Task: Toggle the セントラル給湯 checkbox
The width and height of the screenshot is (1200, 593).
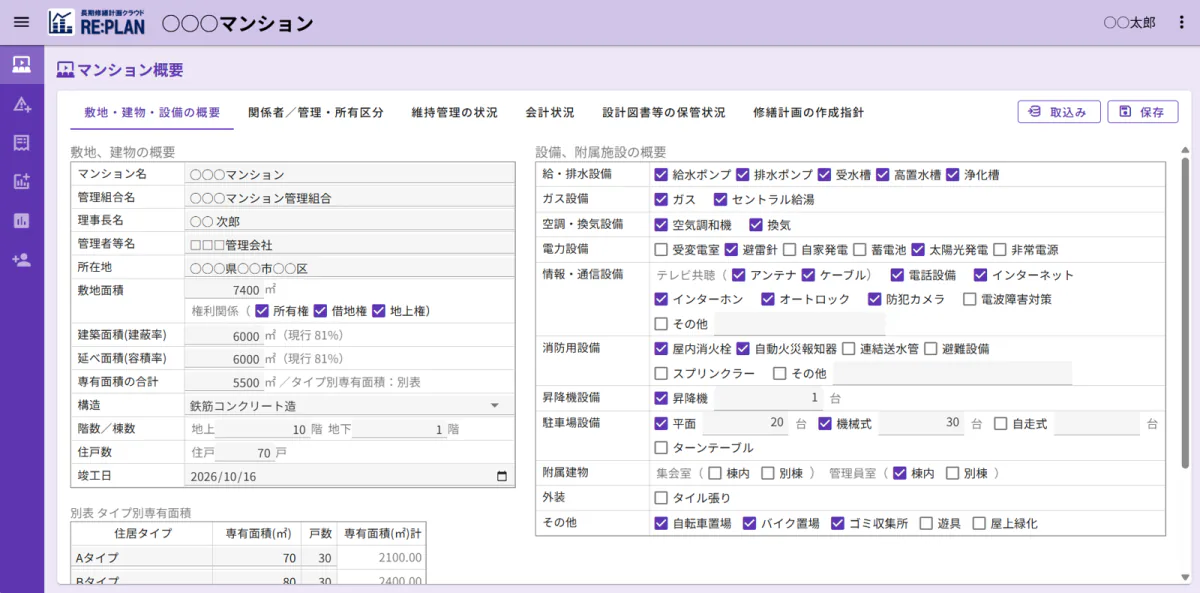Action: (719, 199)
